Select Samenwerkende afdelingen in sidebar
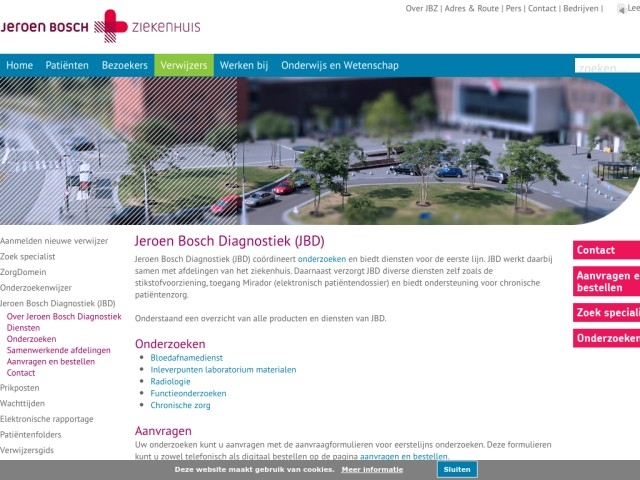 point(58,350)
